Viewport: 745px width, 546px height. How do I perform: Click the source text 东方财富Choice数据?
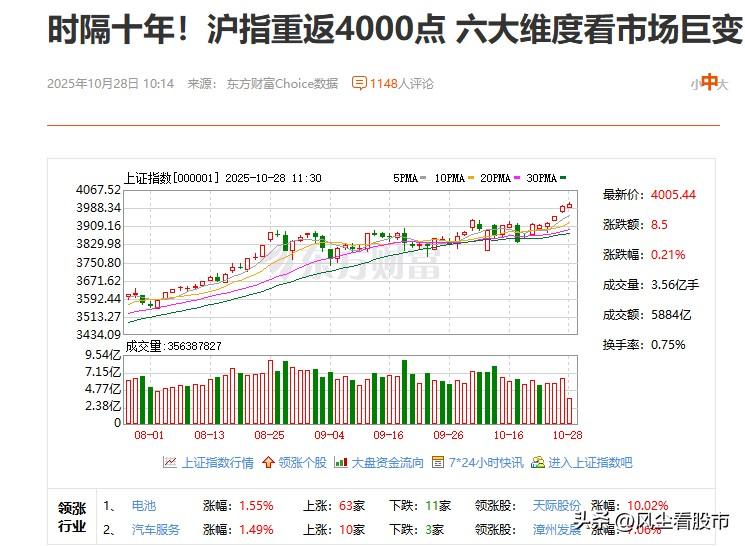[282, 84]
